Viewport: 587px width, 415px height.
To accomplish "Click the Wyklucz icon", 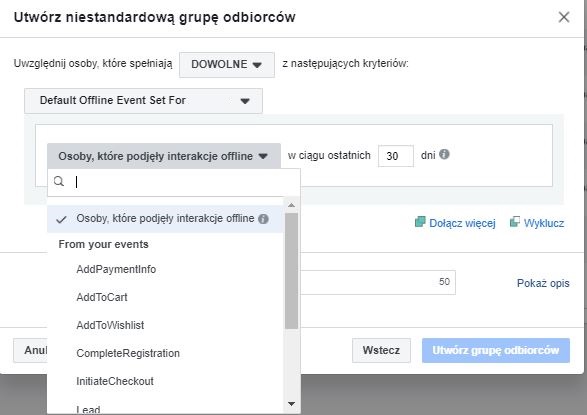I will coord(515,222).
